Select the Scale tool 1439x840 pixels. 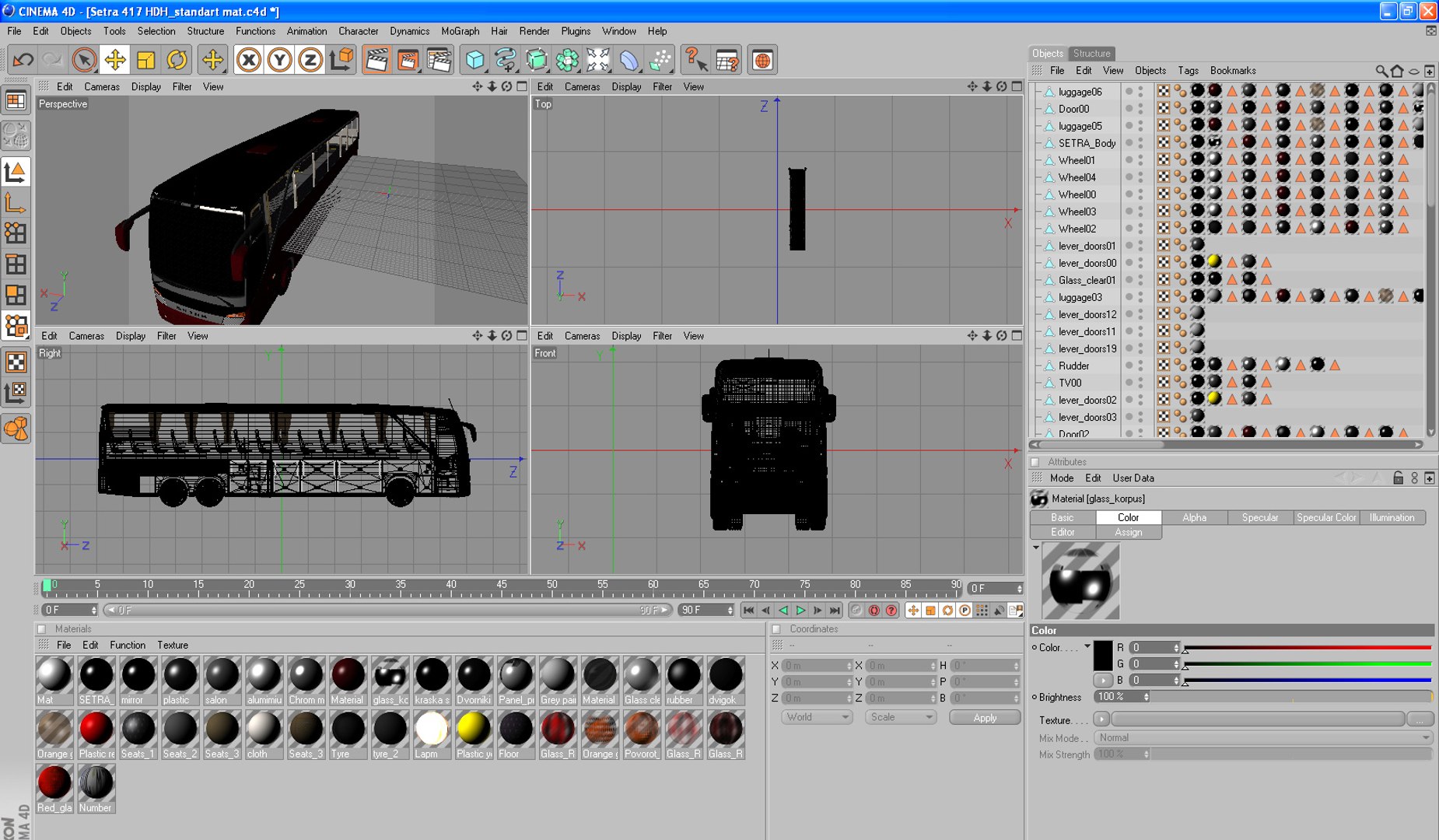(146, 60)
